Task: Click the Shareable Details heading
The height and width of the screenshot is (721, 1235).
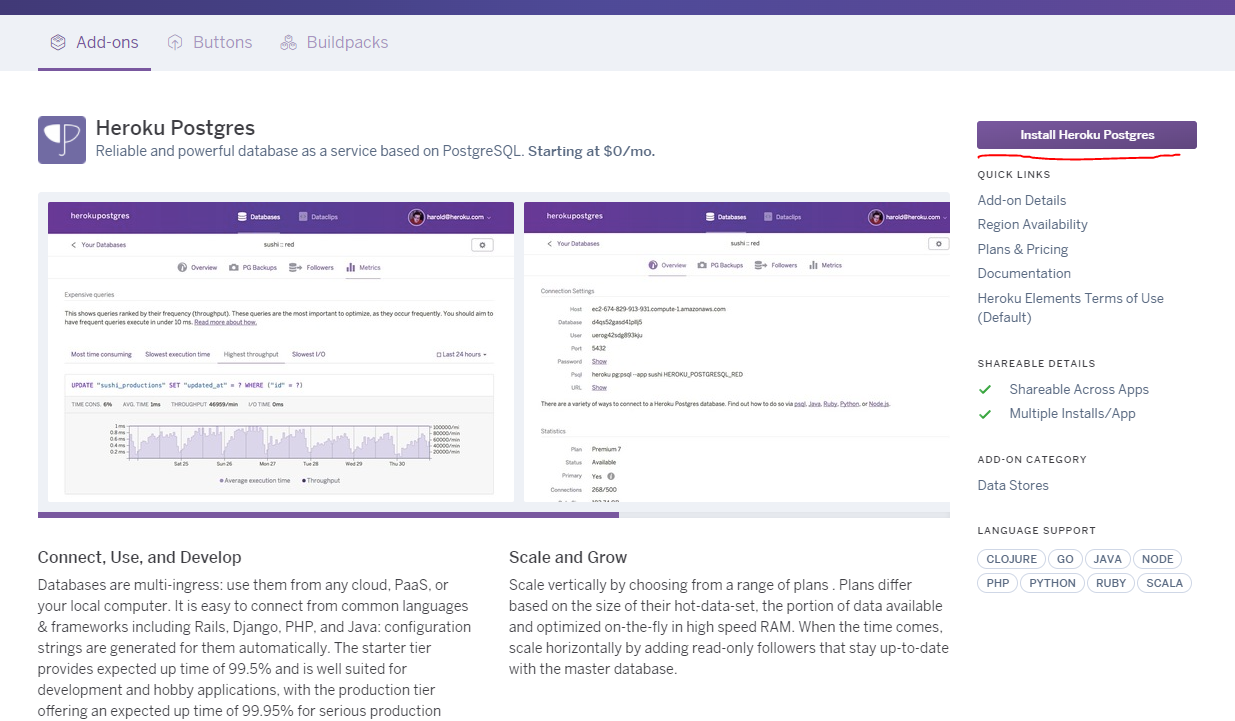Action: click(1037, 364)
